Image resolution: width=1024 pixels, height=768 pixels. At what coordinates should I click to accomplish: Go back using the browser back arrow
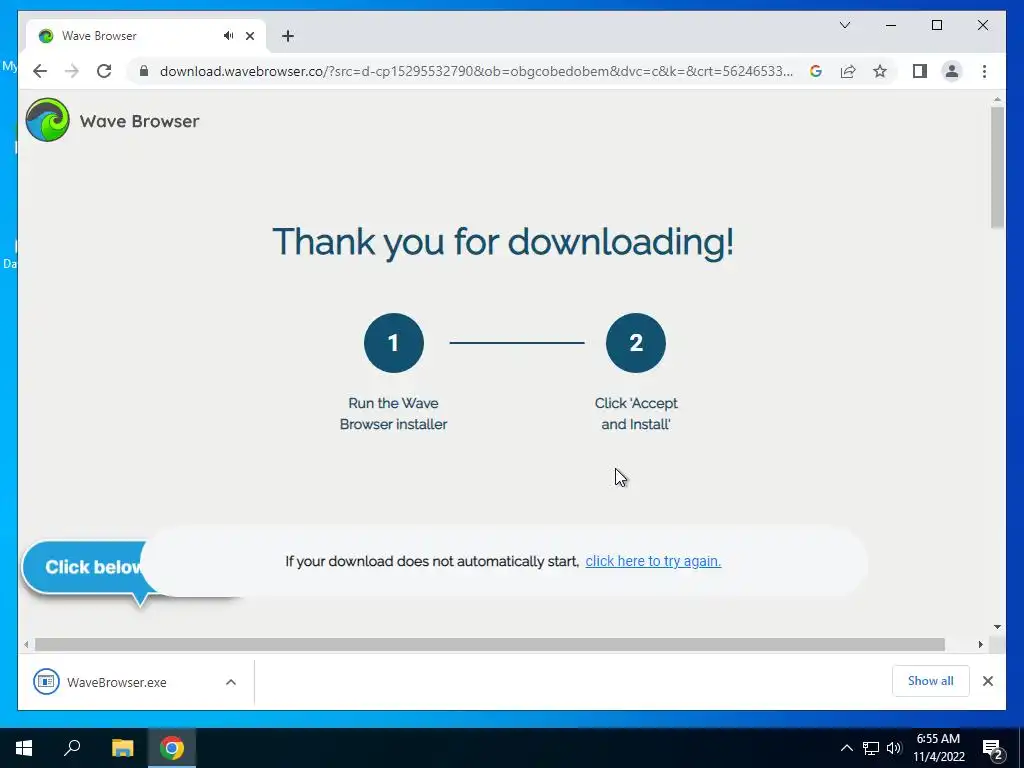pyautogui.click(x=40, y=71)
